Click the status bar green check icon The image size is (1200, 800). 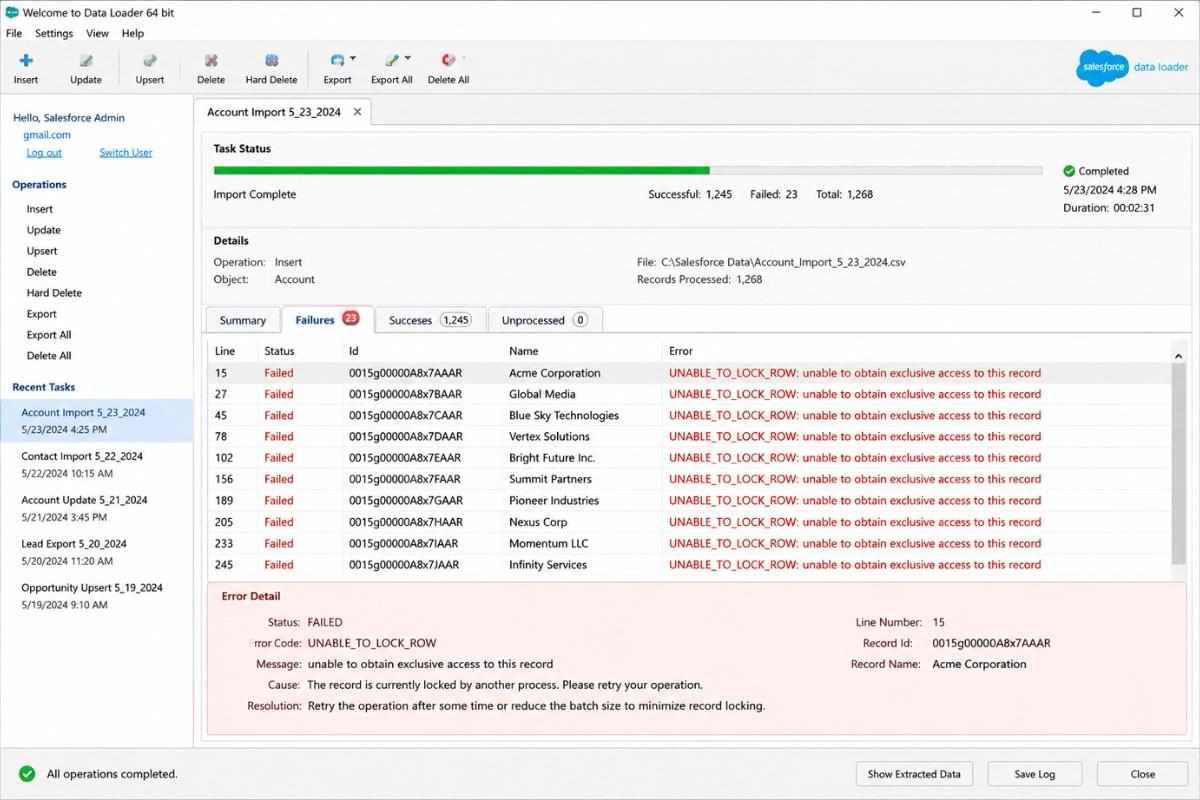[27, 773]
